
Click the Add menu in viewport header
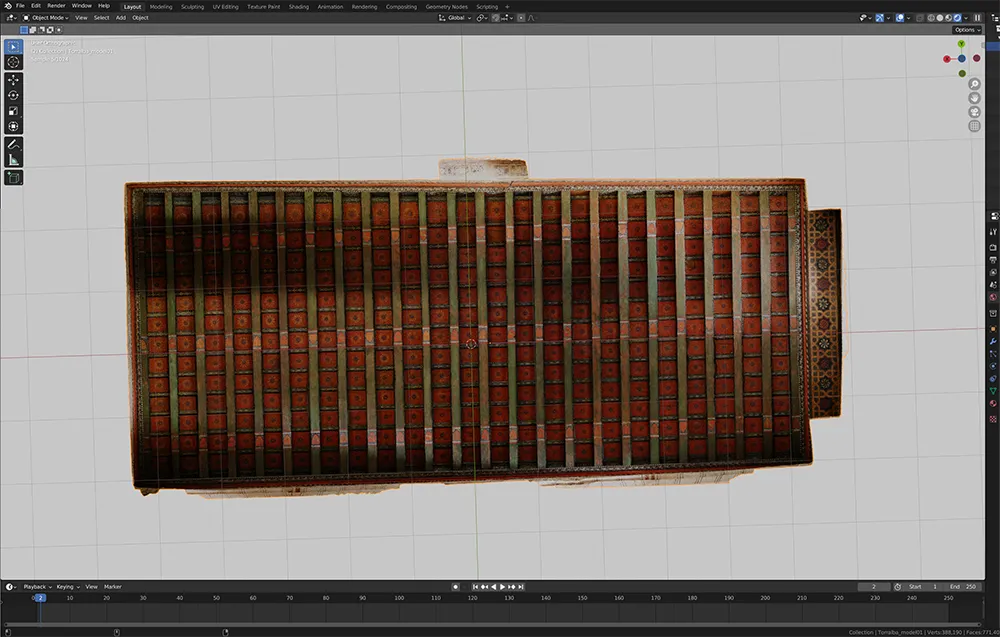pyautogui.click(x=120, y=17)
